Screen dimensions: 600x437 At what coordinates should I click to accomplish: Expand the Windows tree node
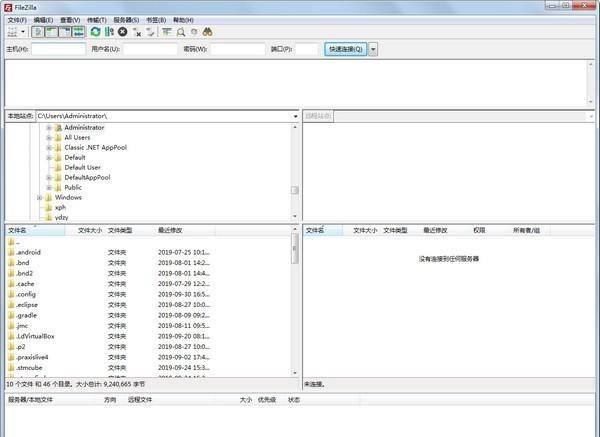click(39, 197)
